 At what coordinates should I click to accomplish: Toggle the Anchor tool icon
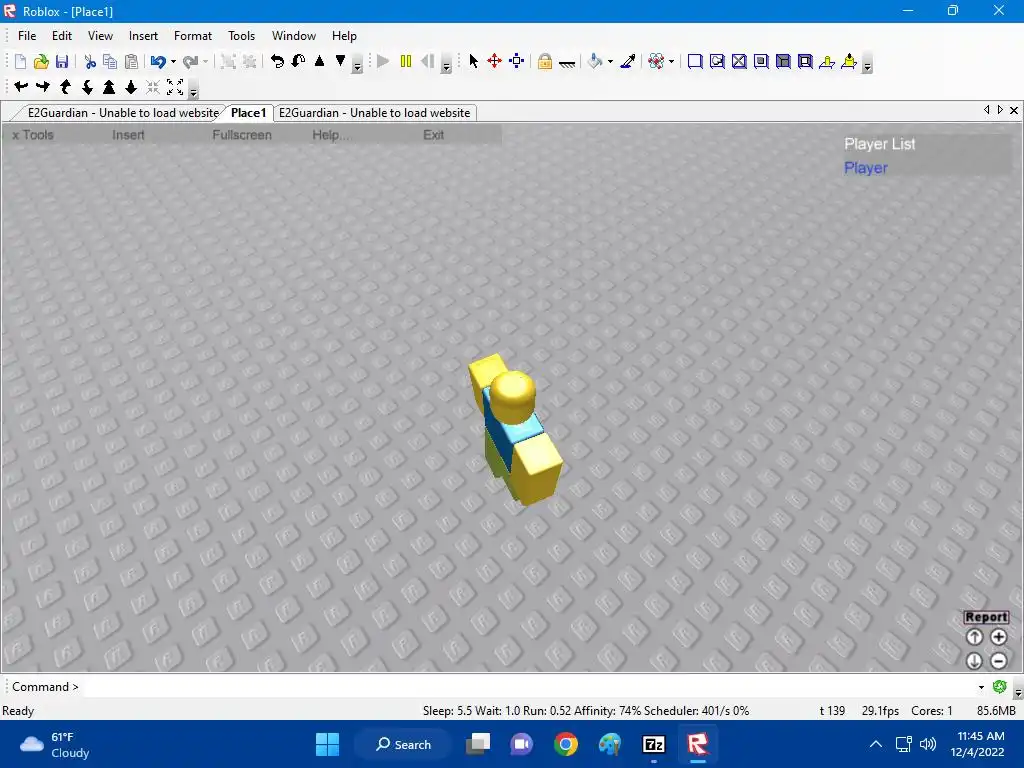567,63
